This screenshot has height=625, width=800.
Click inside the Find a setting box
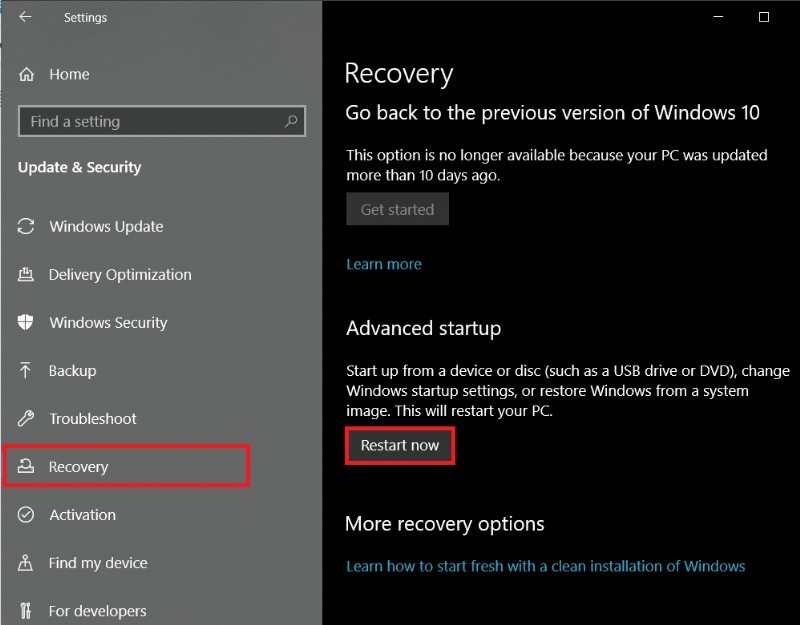point(150,121)
